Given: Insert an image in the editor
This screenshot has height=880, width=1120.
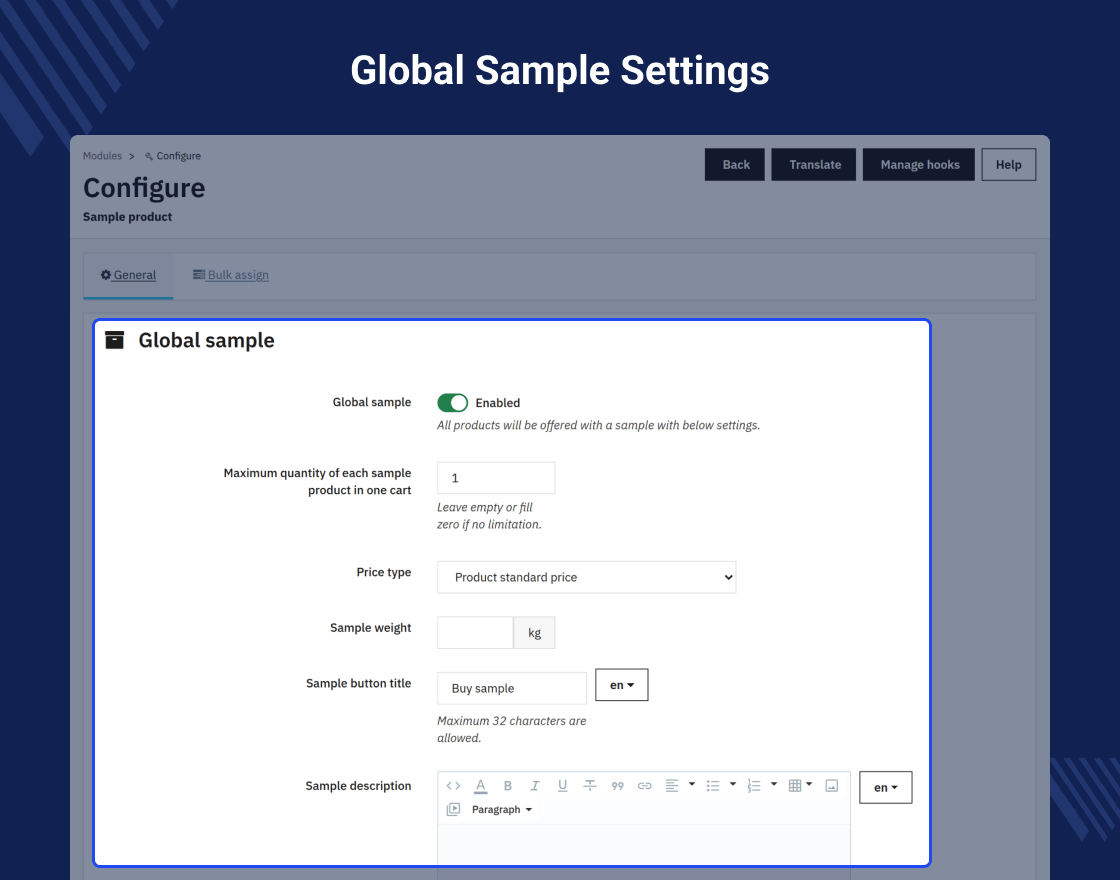Looking at the screenshot, I should (x=831, y=786).
